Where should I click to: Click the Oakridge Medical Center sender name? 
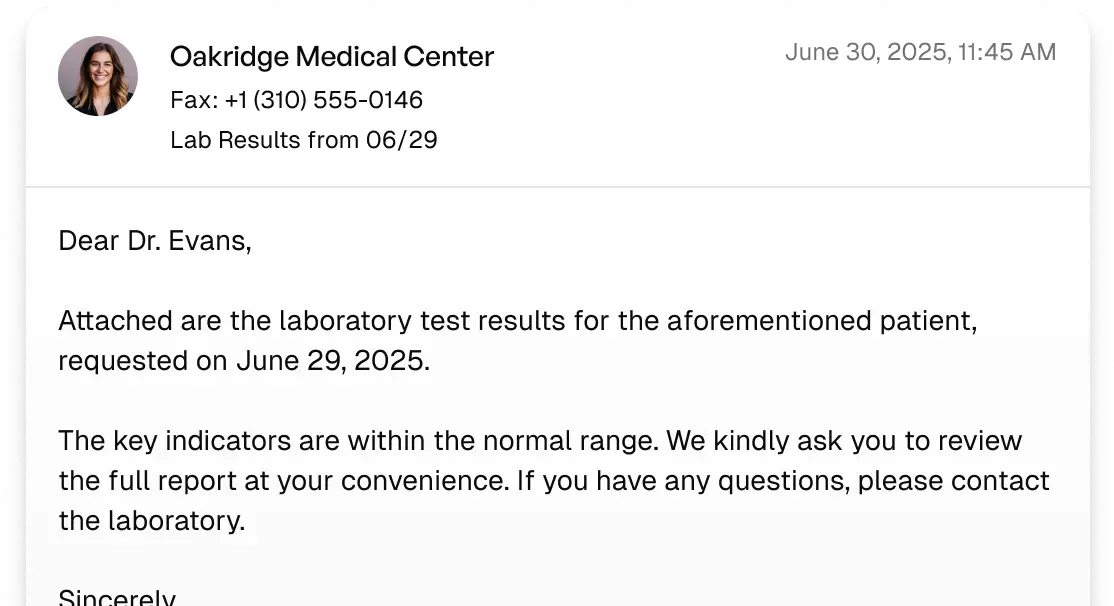tap(332, 57)
